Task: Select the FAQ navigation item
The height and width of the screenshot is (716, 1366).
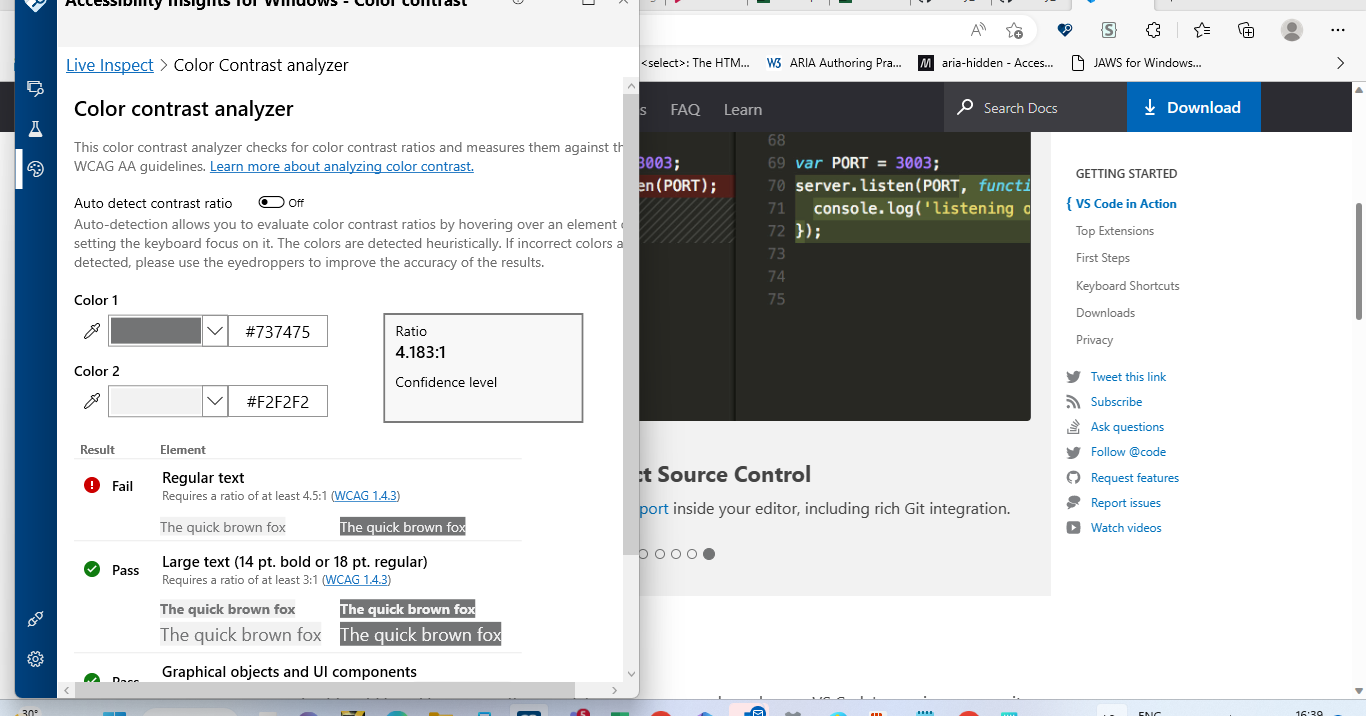Action: tap(685, 109)
